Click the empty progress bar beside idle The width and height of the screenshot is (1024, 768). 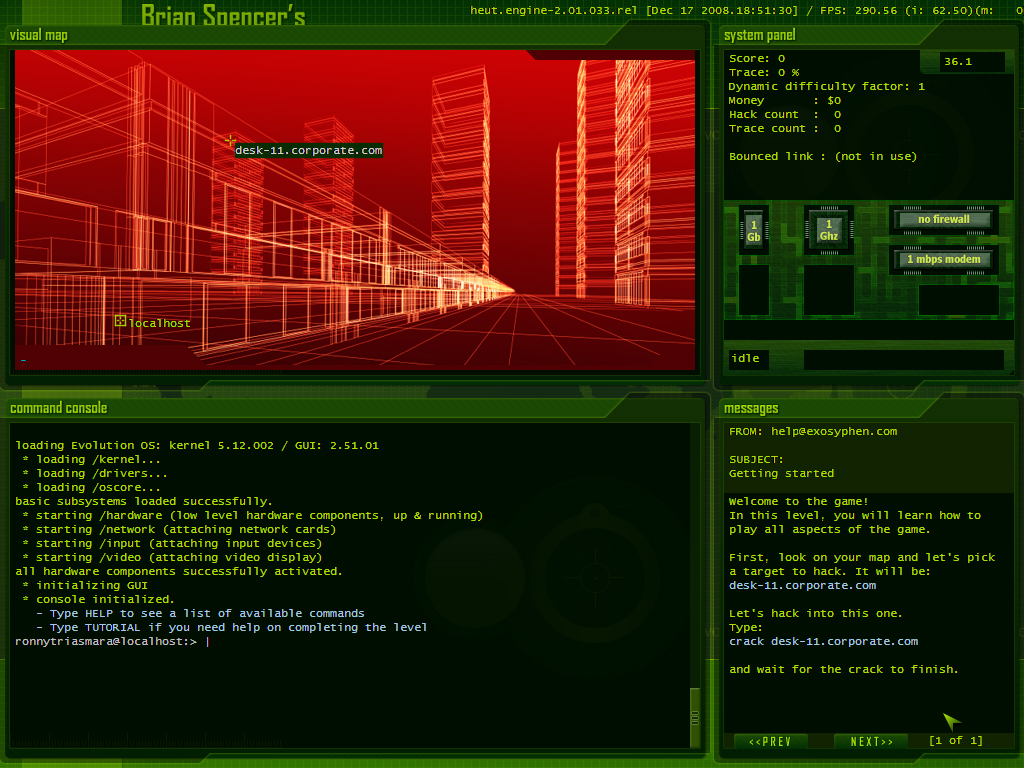click(x=903, y=359)
